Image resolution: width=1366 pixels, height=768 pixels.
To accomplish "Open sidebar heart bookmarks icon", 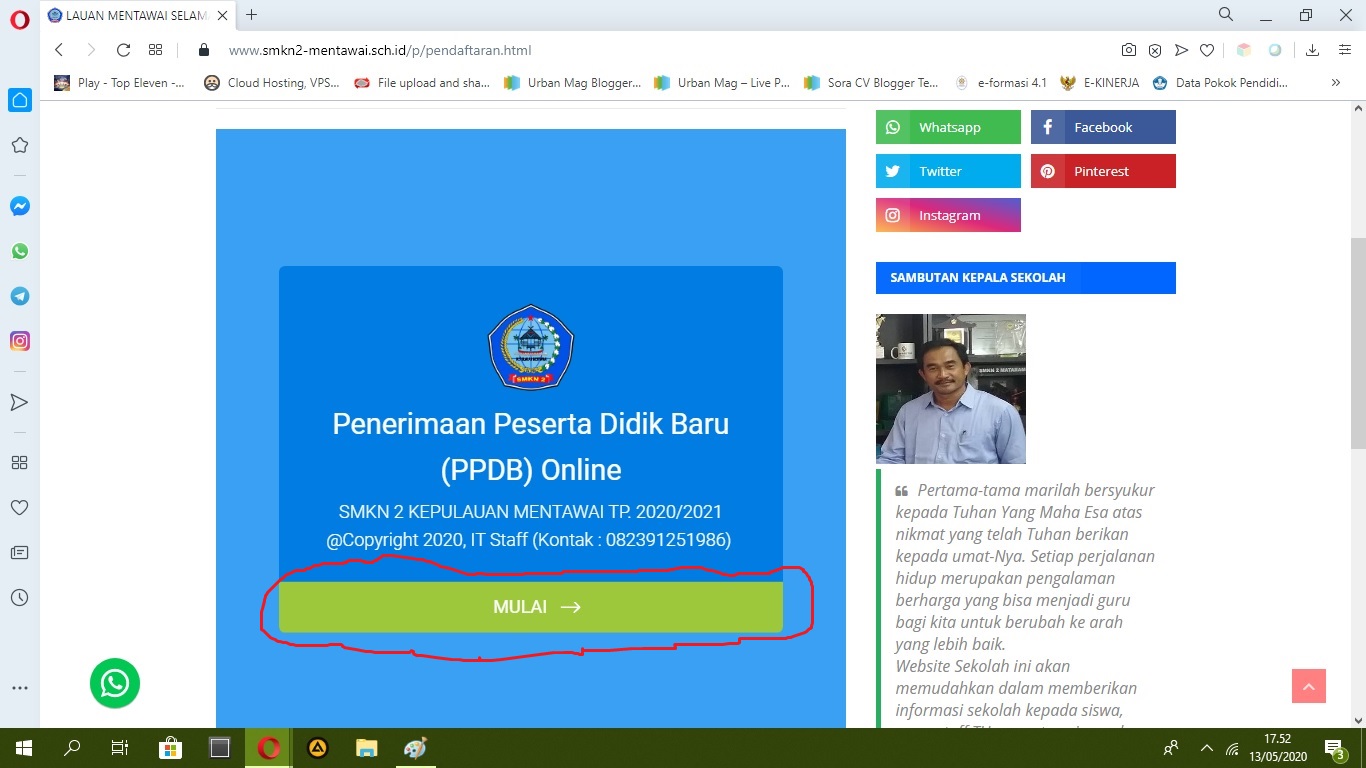I will (x=19, y=507).
